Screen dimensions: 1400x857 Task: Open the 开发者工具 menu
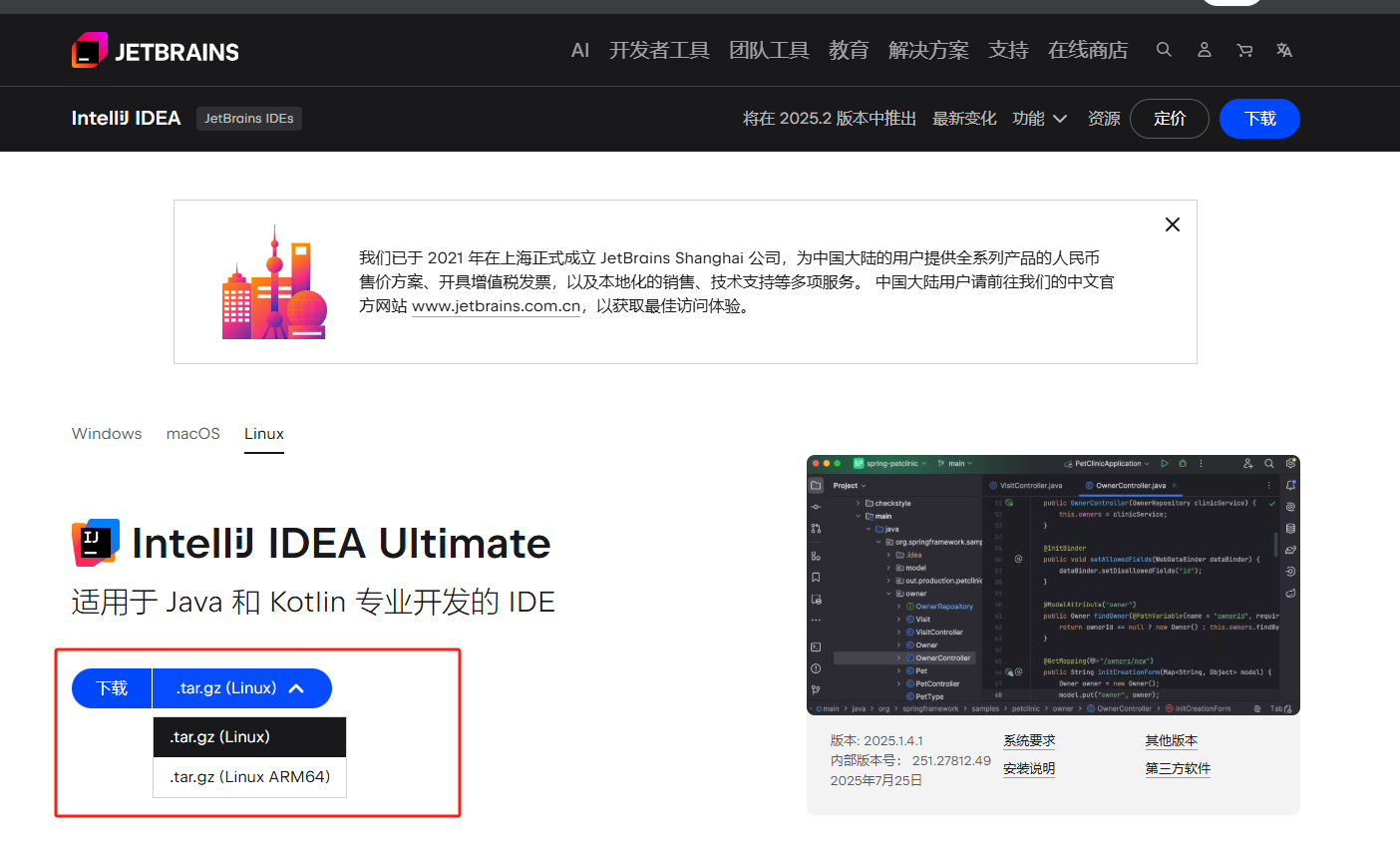[x=659, y=50]
